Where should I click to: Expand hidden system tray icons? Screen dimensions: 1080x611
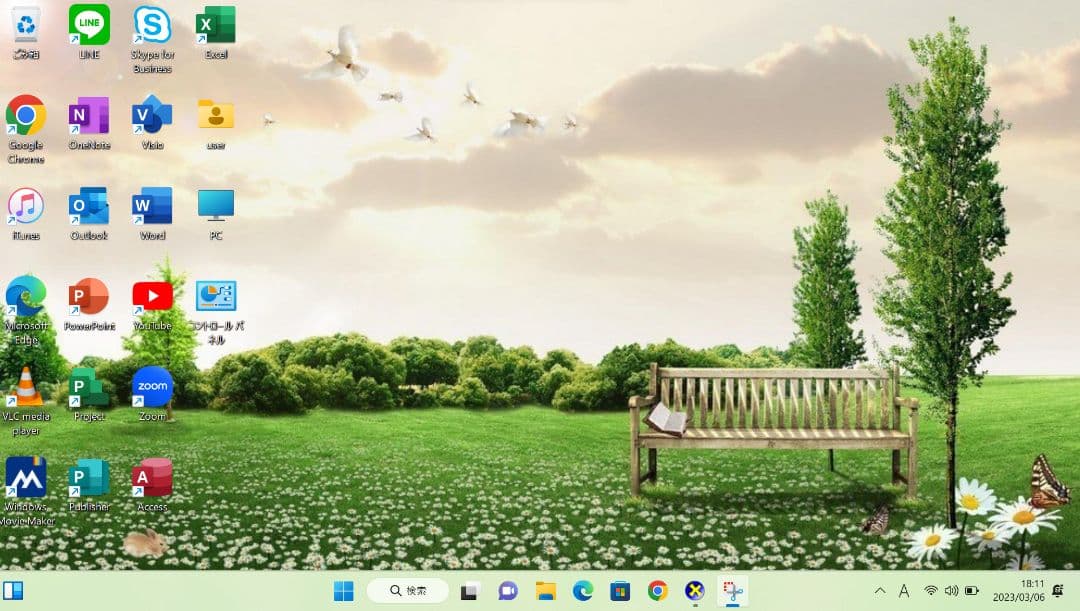click(878, 590)
